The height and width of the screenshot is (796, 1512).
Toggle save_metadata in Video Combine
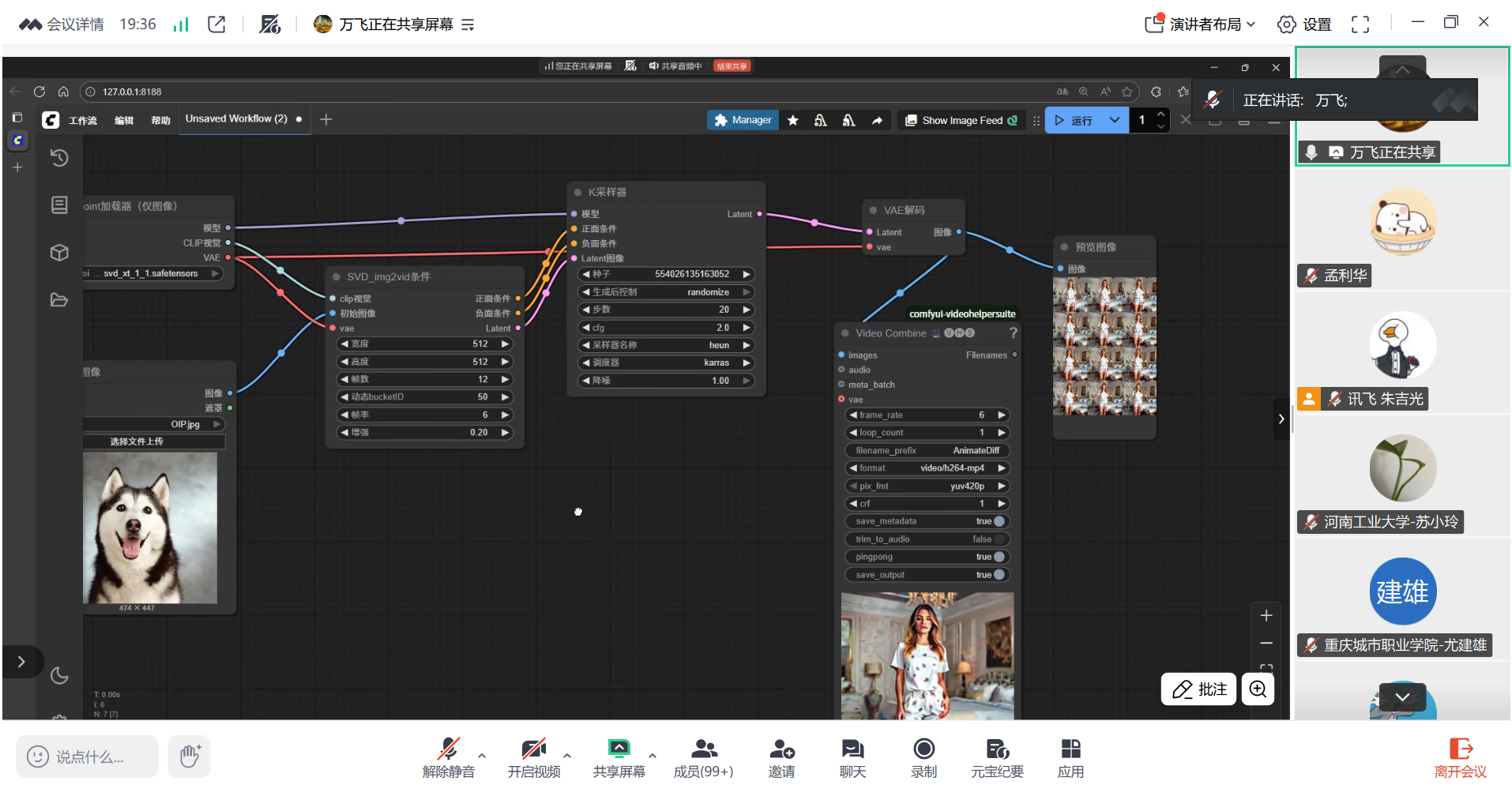pyautogui.click(x=999, y=521)
